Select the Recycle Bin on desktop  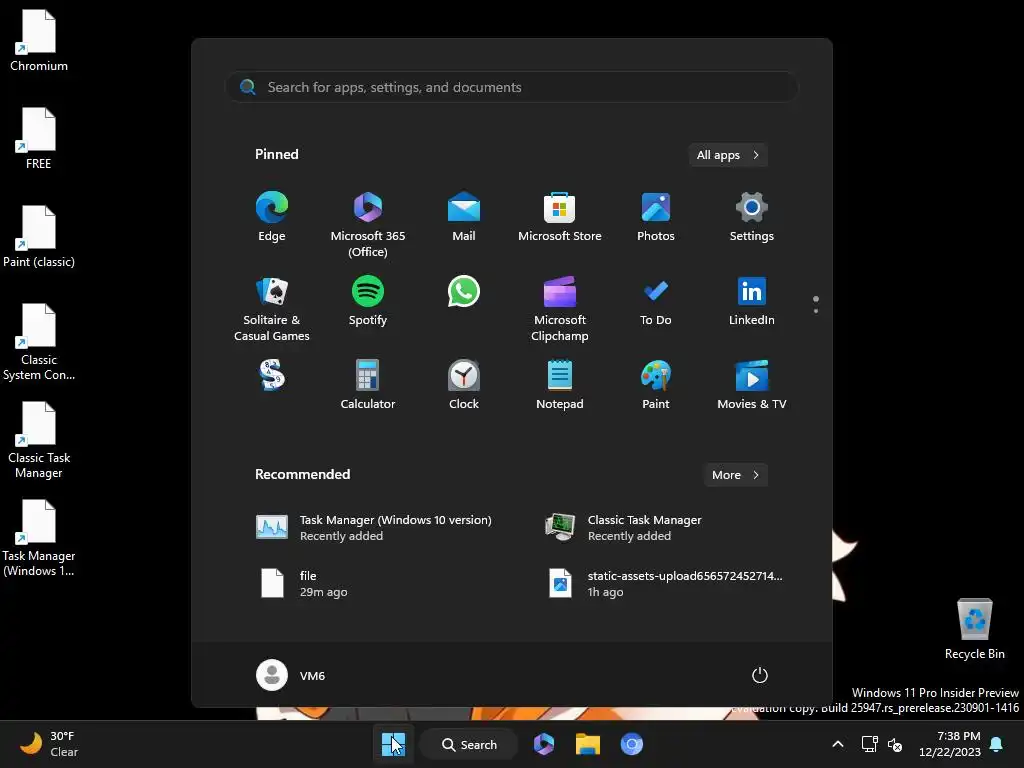[x=974, y=629]
